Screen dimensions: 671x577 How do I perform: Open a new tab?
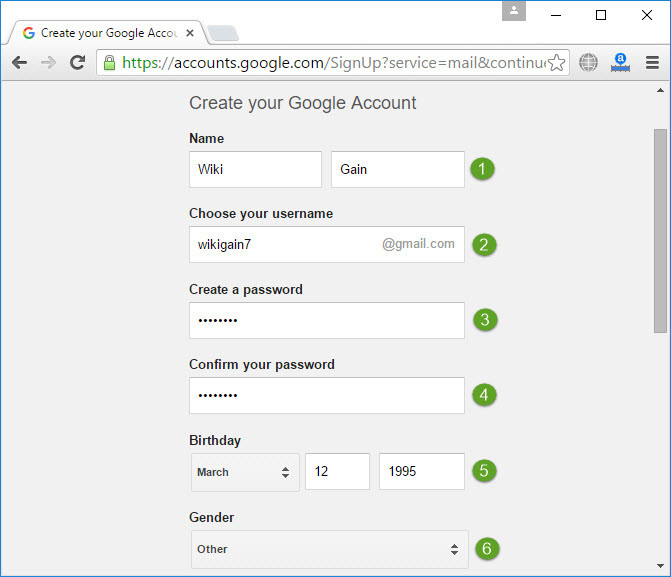[x=222, y=34]
